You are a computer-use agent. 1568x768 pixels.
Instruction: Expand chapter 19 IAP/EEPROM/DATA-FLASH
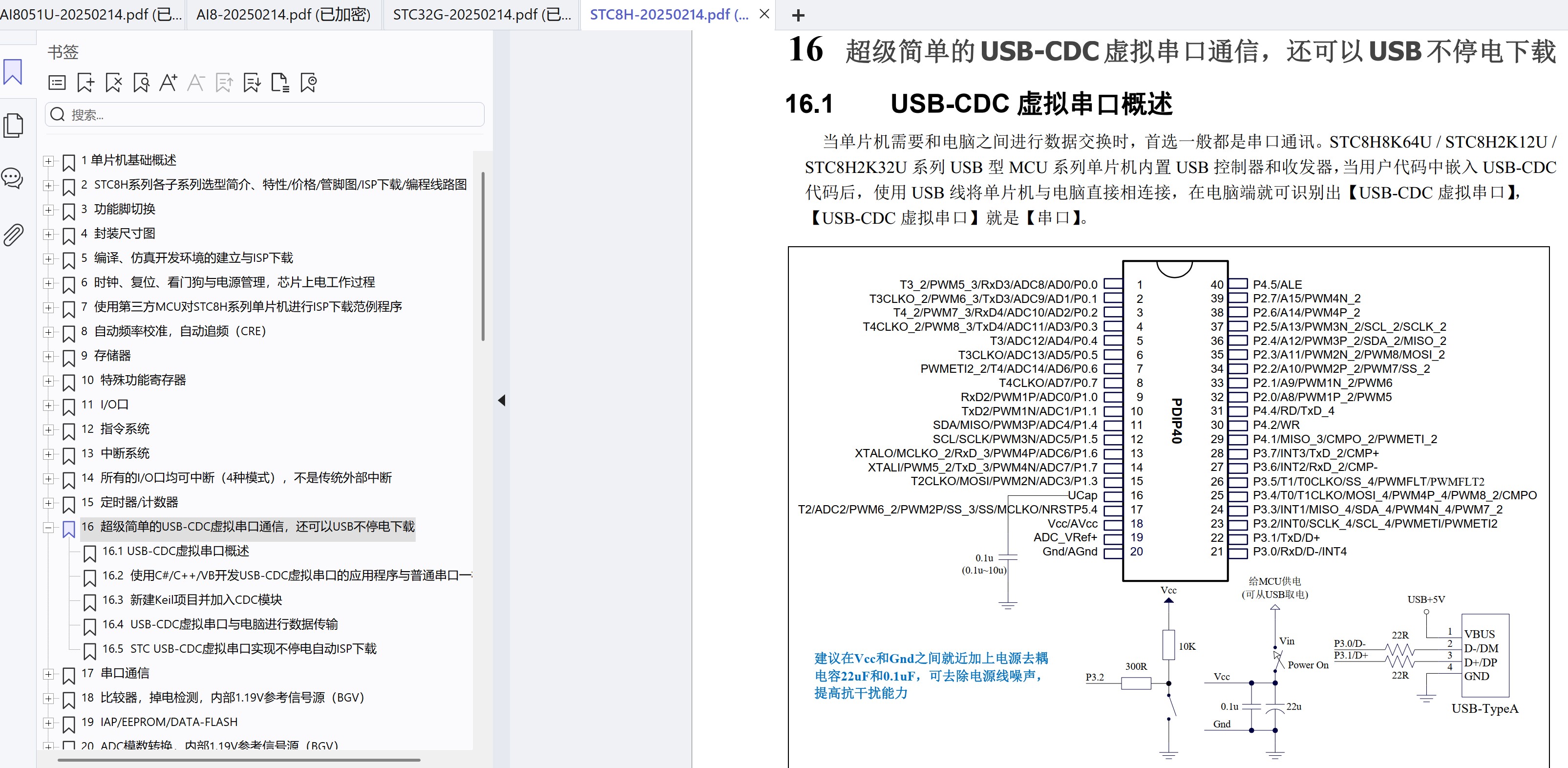point(48,723)
